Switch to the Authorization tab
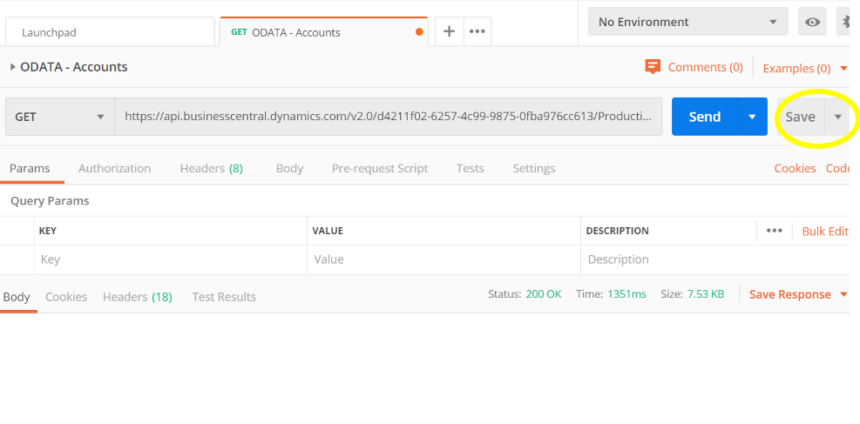Viewport: 860px width, 424px height. click(115, 168)
